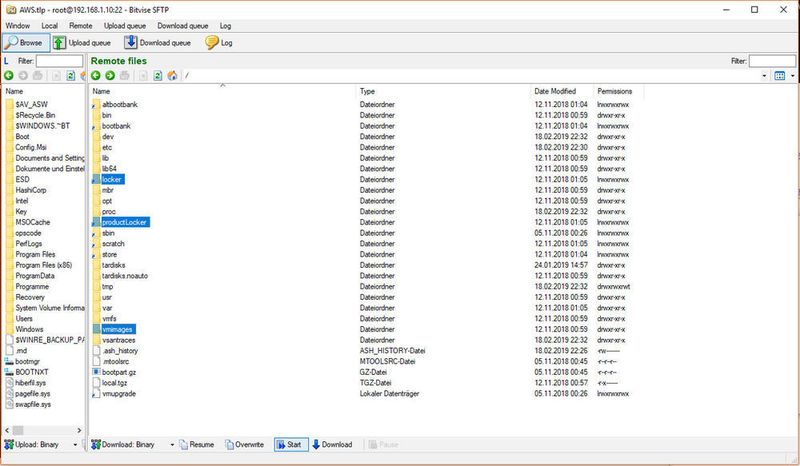Open the Download mode Binary dropdown
This screenshot has height=466, width=800.
coord(172,445)
